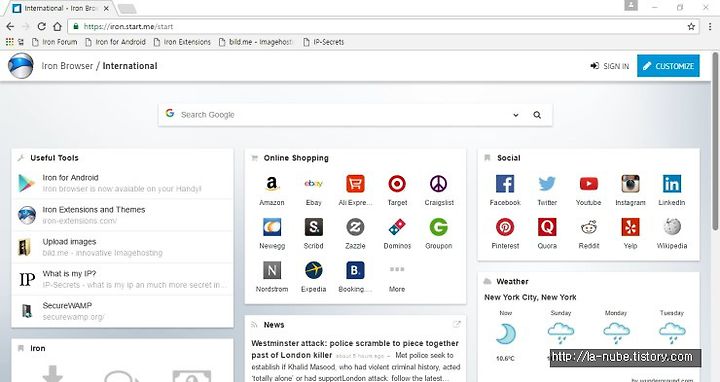This screenshot has height=382, width=720.
Task: Open the IP-Secrets bookmark
Action: coord(324,42)
